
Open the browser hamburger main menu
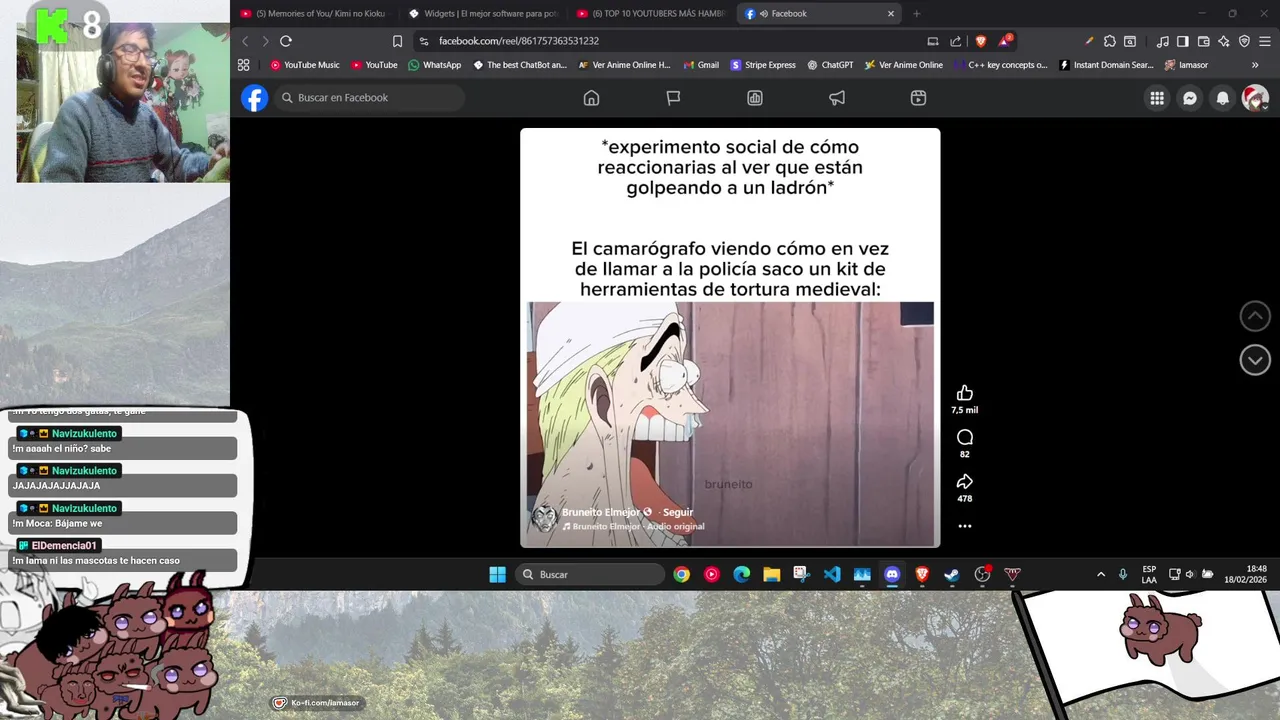[x=1264, y=41]
